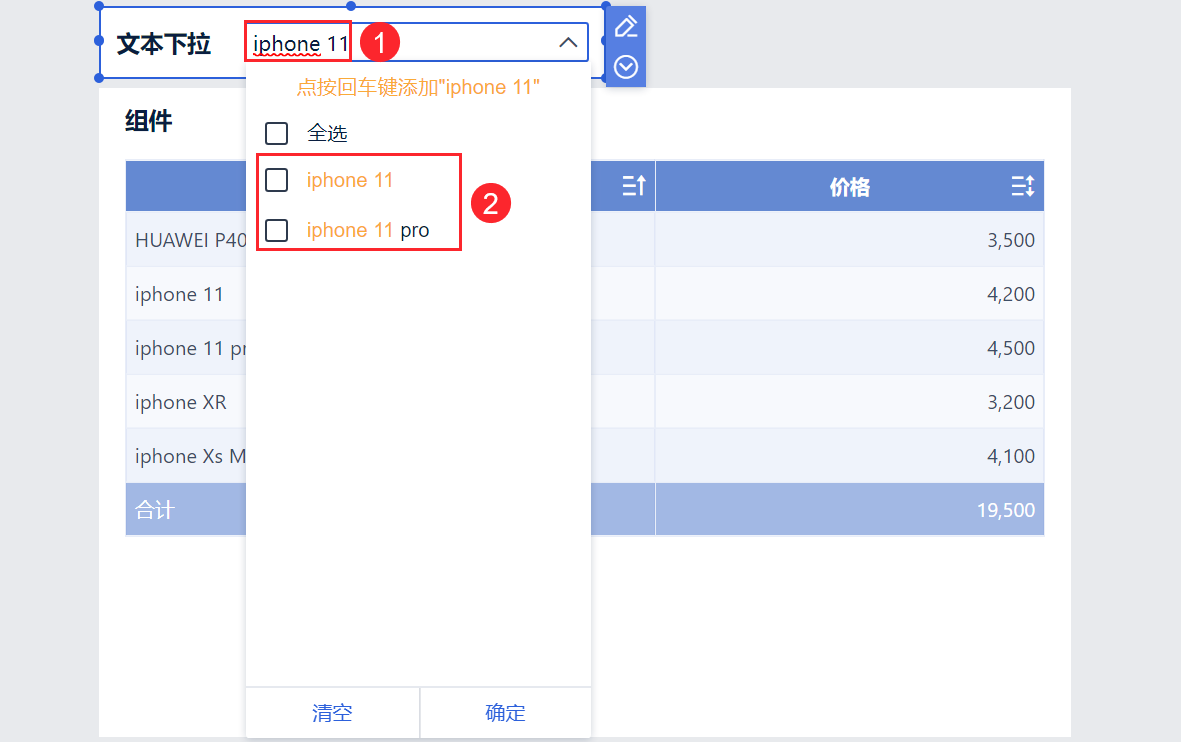
Task: Click the iphone 11 search text field
Action: [300, 44]
